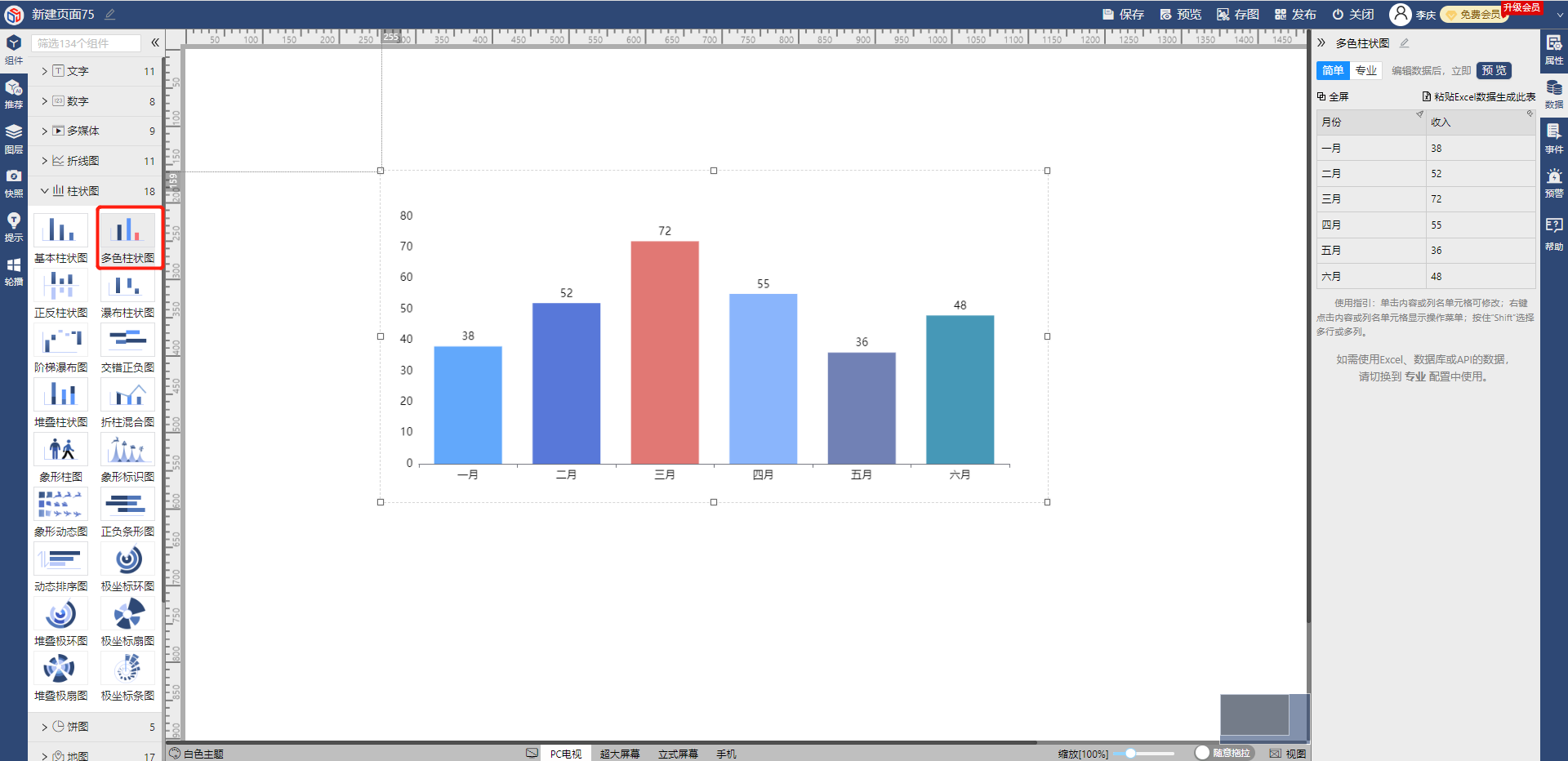Click the 发布 publish button

point(1295,14)
